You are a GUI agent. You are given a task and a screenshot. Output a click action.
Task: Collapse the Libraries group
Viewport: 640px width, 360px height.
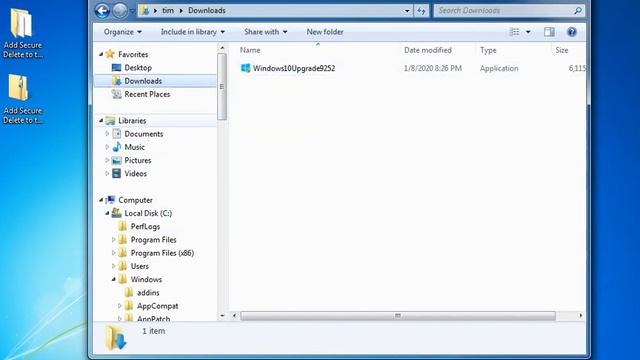click(x=101, y=120)
